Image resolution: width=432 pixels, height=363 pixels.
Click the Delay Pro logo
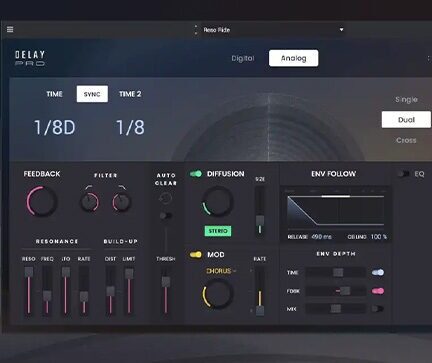30,58
